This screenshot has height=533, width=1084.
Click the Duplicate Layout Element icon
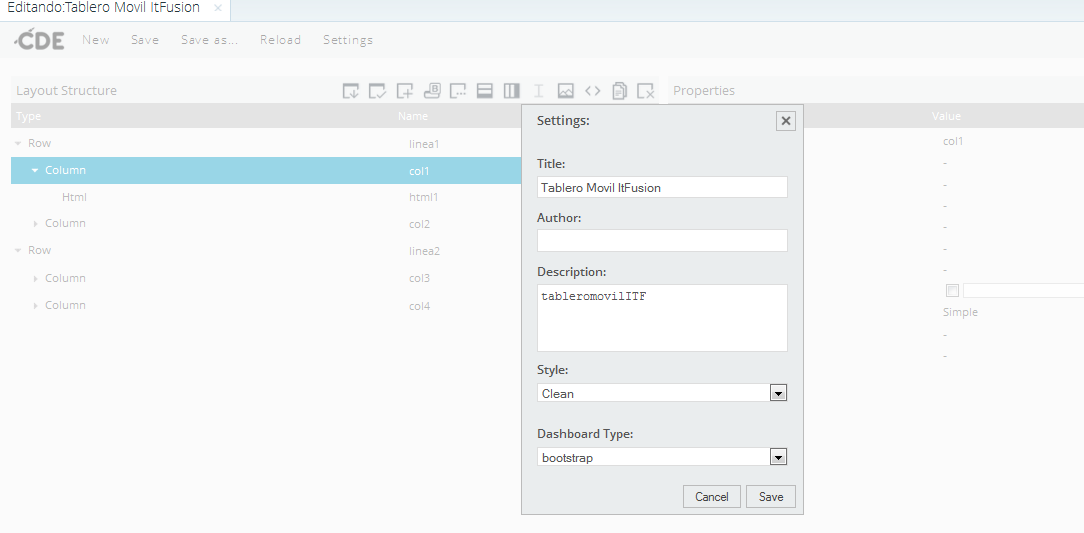619,91
